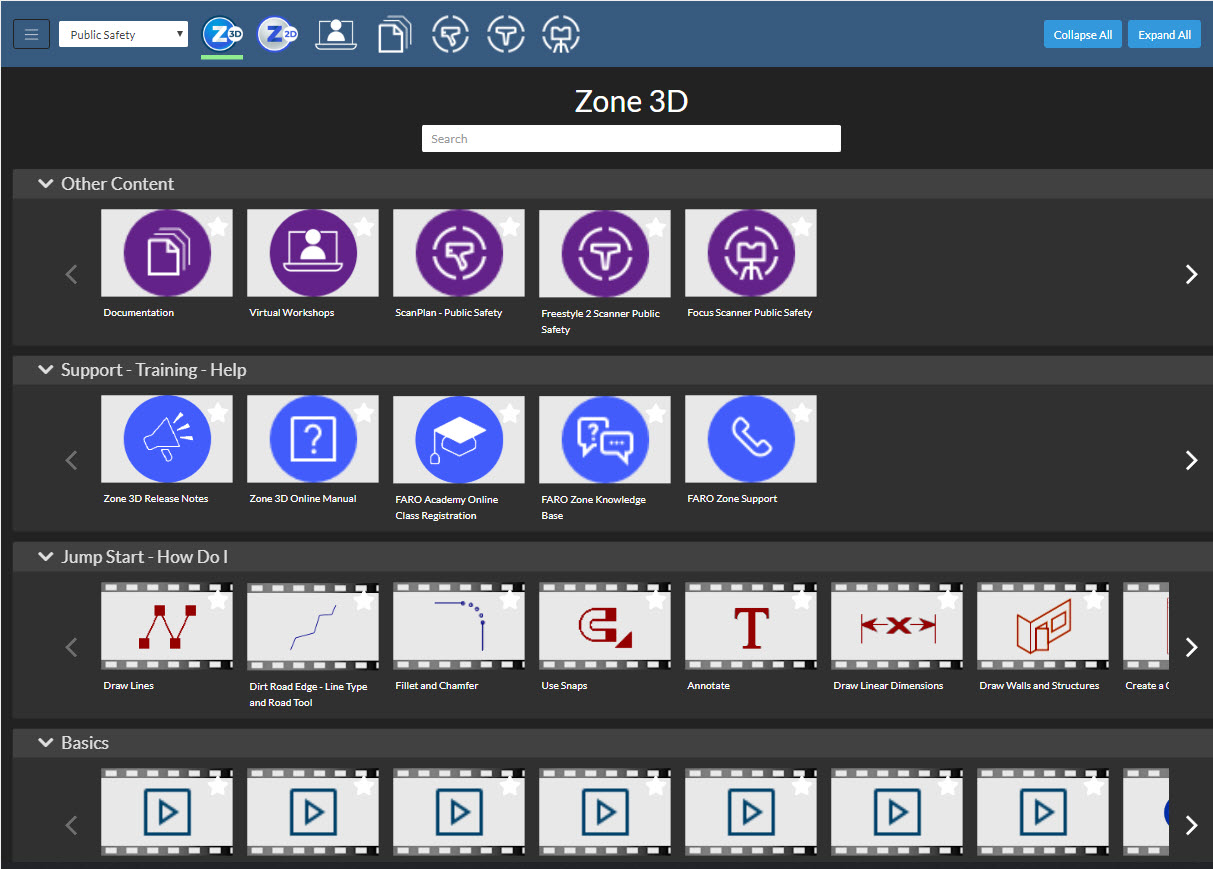Collapse the Support - Training - Help section
The height and width of the screenshot is (869, 1213).
tap(45, 370)
